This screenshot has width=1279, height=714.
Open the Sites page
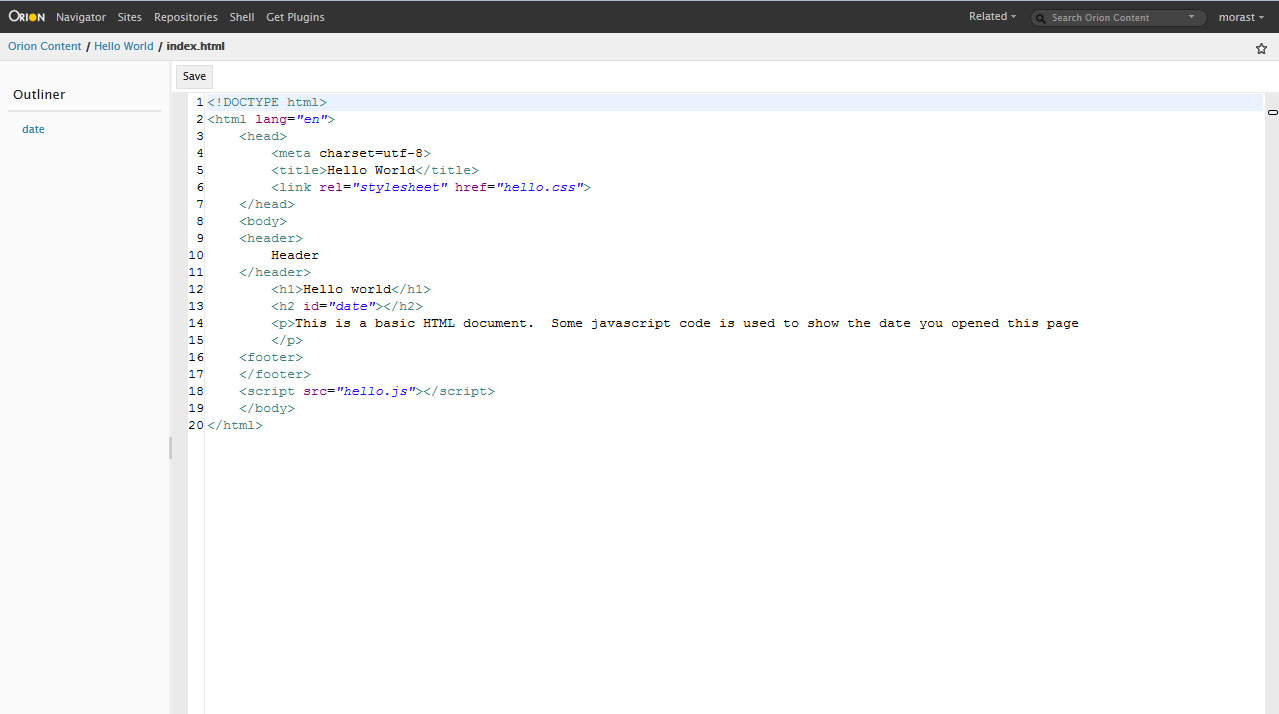pyautogui.click(x=130, y=17)
